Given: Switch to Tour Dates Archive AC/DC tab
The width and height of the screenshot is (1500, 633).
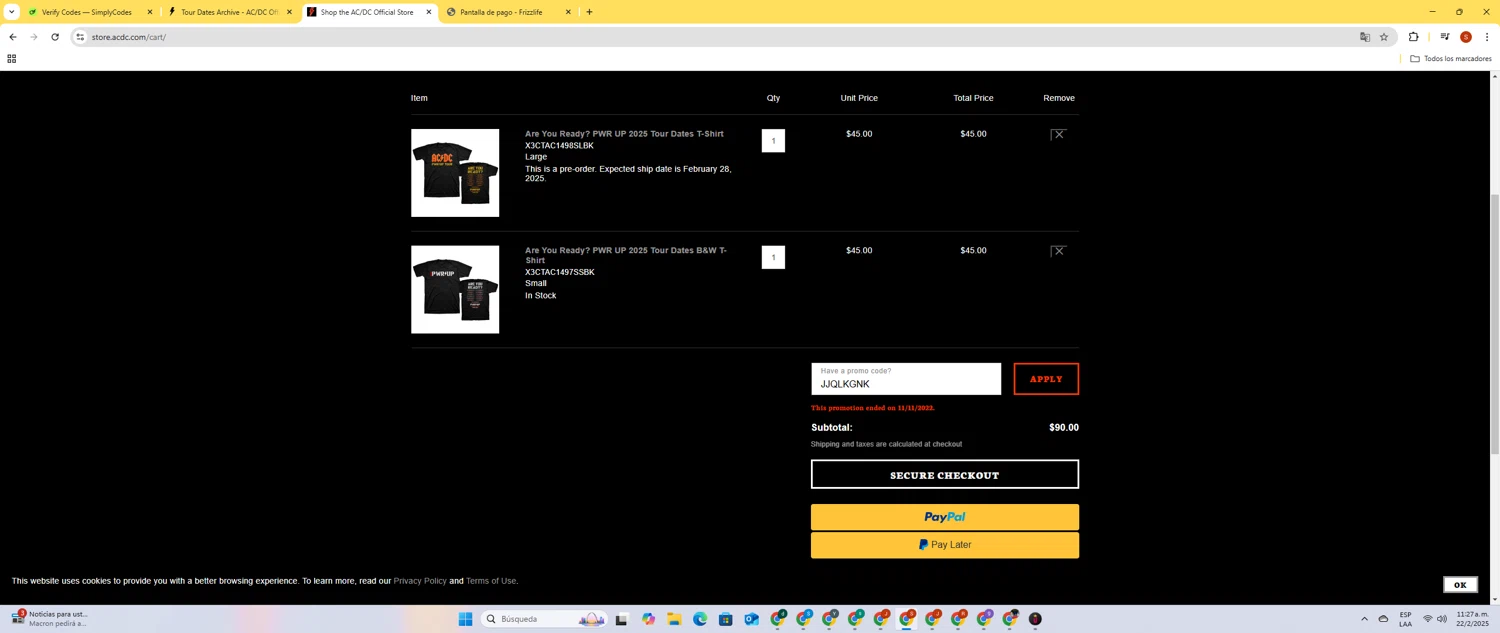Looking at the screenshot, I should tap(228, 12).
